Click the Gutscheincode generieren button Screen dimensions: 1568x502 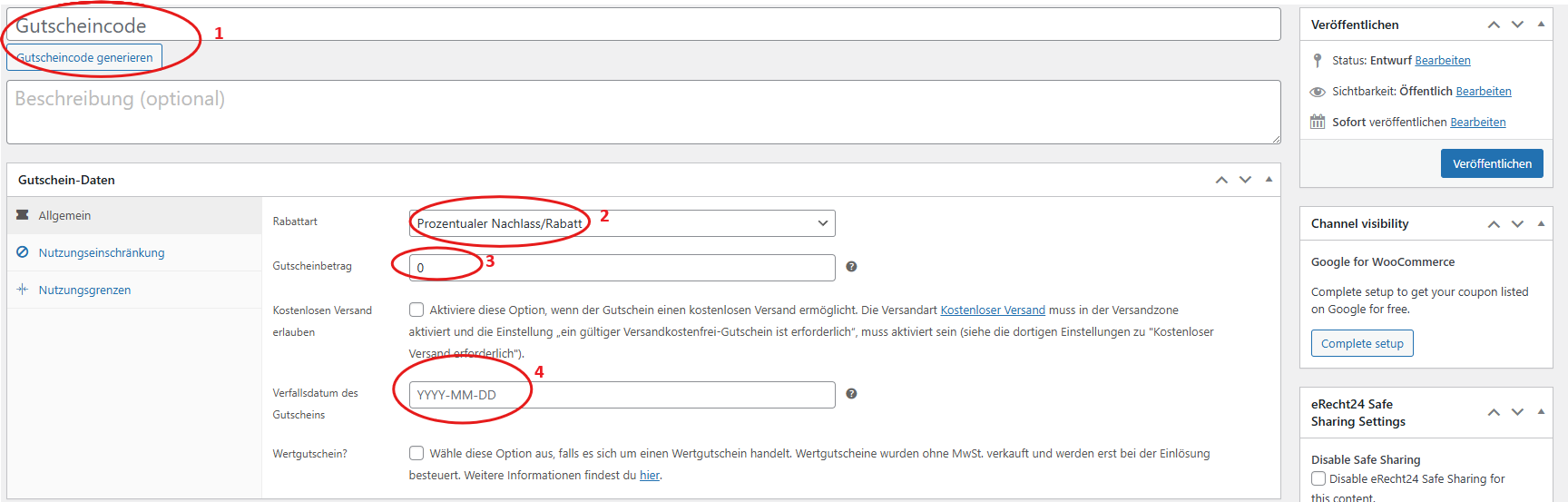(84, 57)
